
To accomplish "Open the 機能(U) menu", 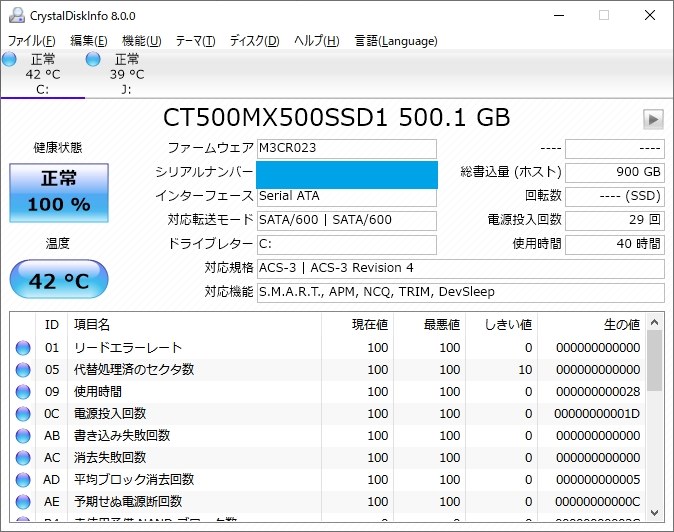I will [x=141, y=41].
